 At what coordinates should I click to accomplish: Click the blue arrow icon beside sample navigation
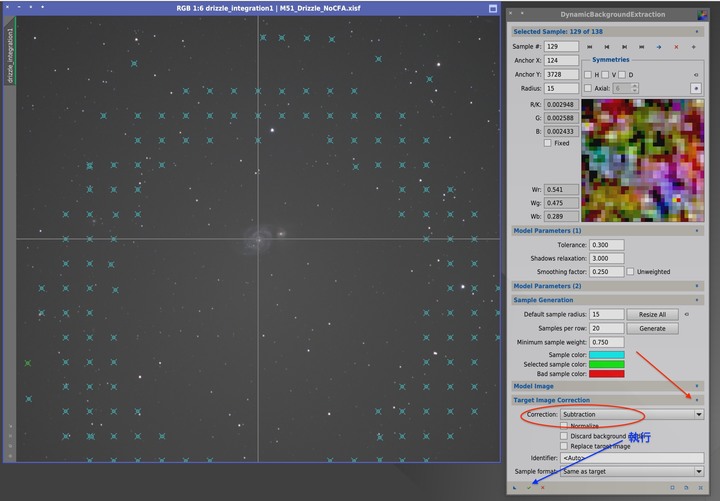[659, 47]
